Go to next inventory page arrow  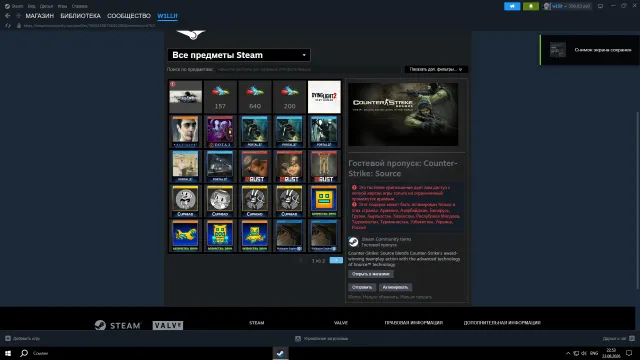point(336,260)
